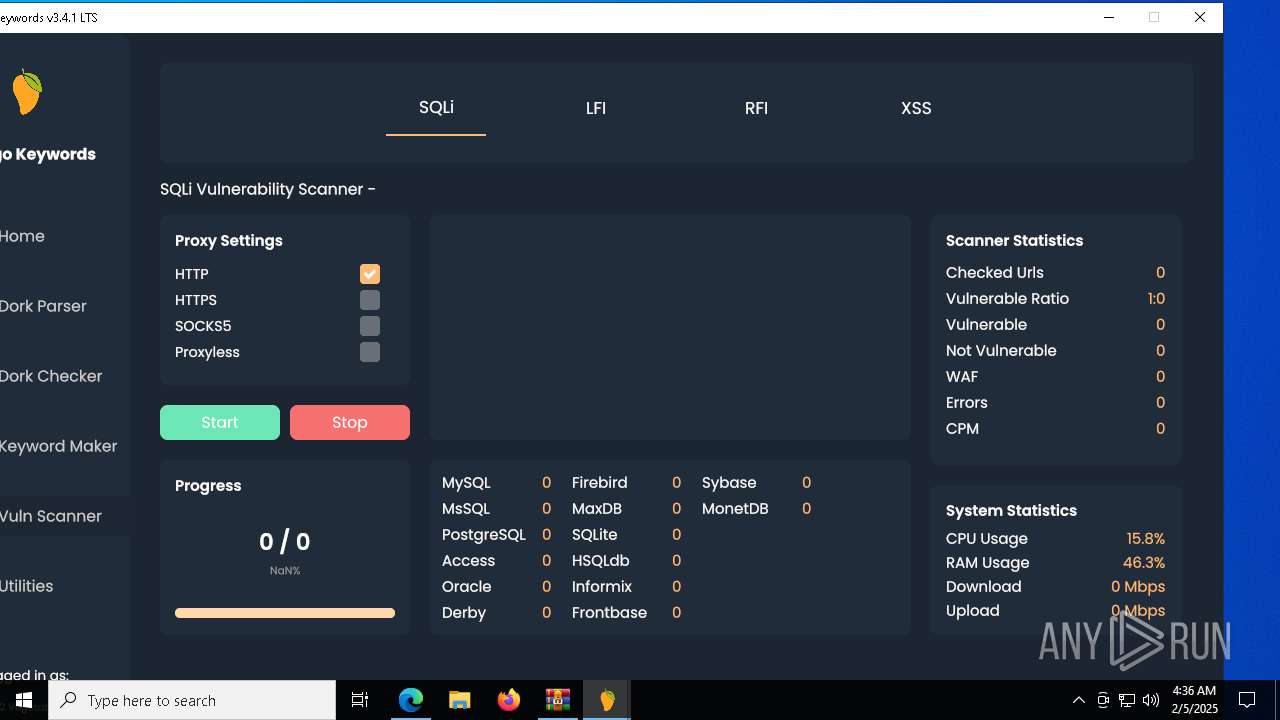Open Utilities in the sidebar
Screen dimensions: 1280x720
point(27,586)
